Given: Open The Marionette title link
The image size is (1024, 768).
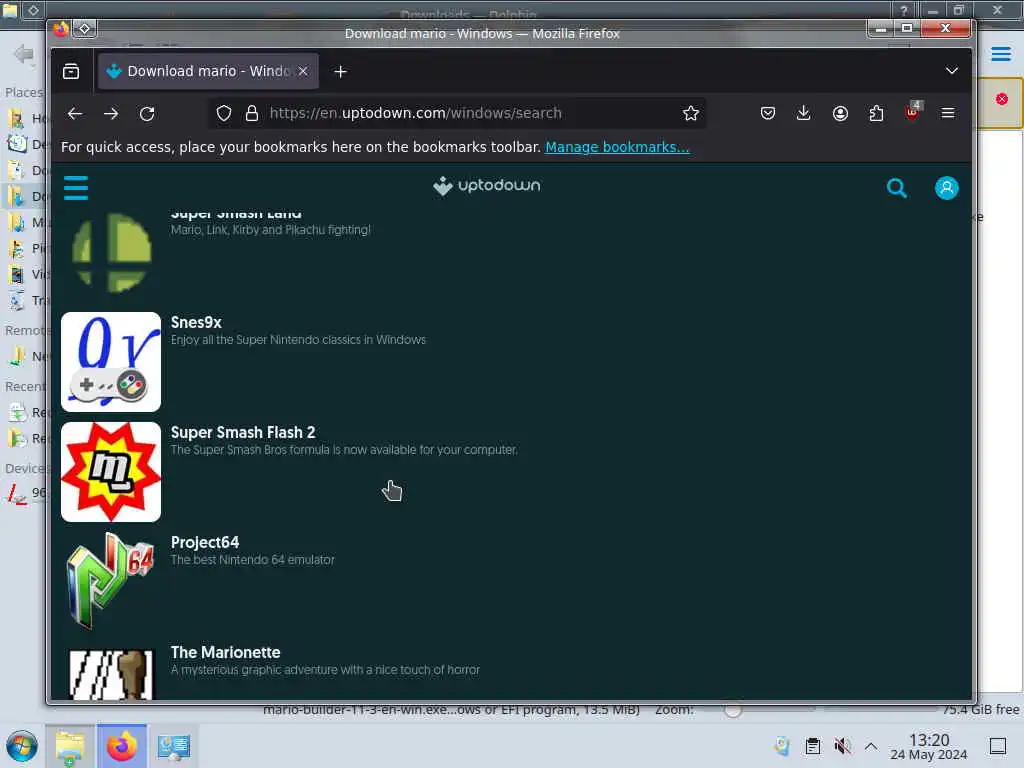Looking at the screenshot, I should tap(225, 652).
